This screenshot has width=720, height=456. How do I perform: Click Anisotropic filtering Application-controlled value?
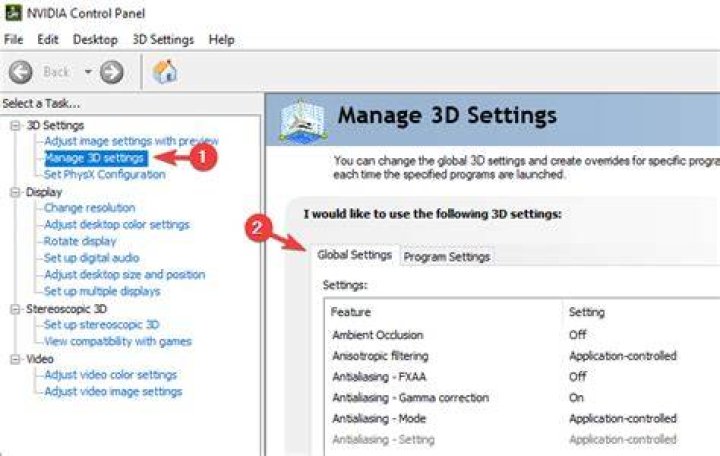click(x=623, y=356)
